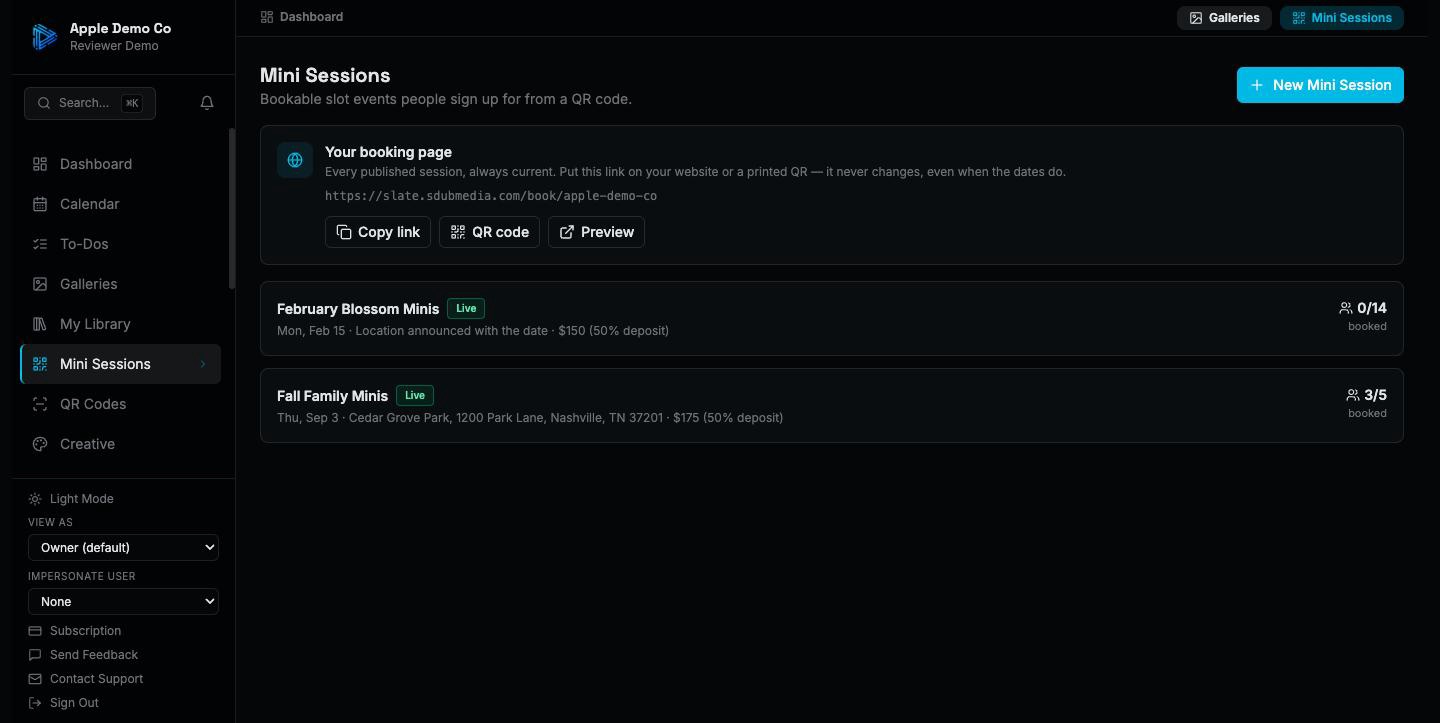This screenshot has width=1440, height=723.
Task: Click the Subscription card icon
Action: [x=35, y=631]
